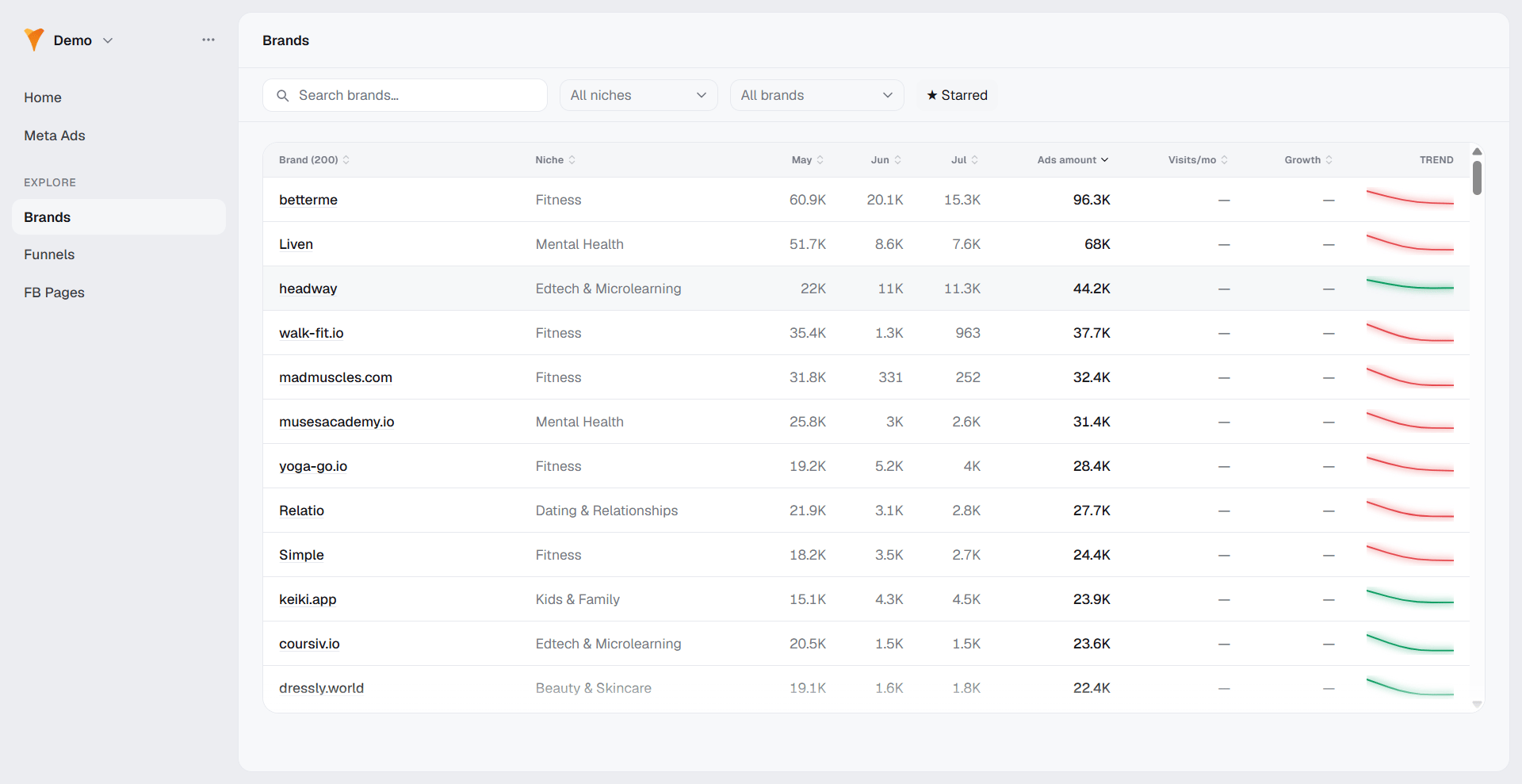Screen dimensions: 1522x784
Task: Expand the All brands dropdown
Action: pos(817,95)
